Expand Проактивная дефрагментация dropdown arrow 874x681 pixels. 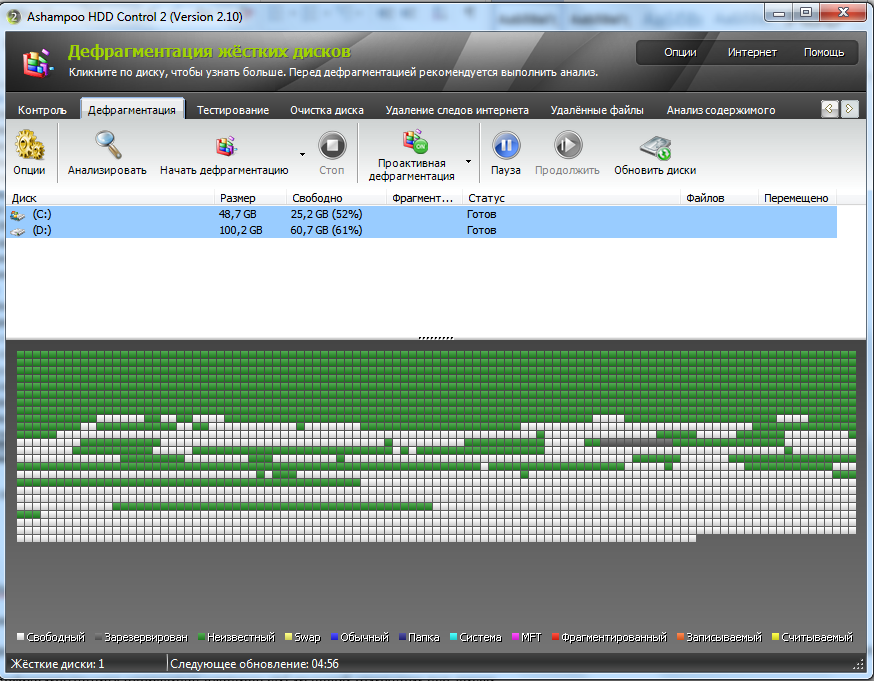[468, 162]
